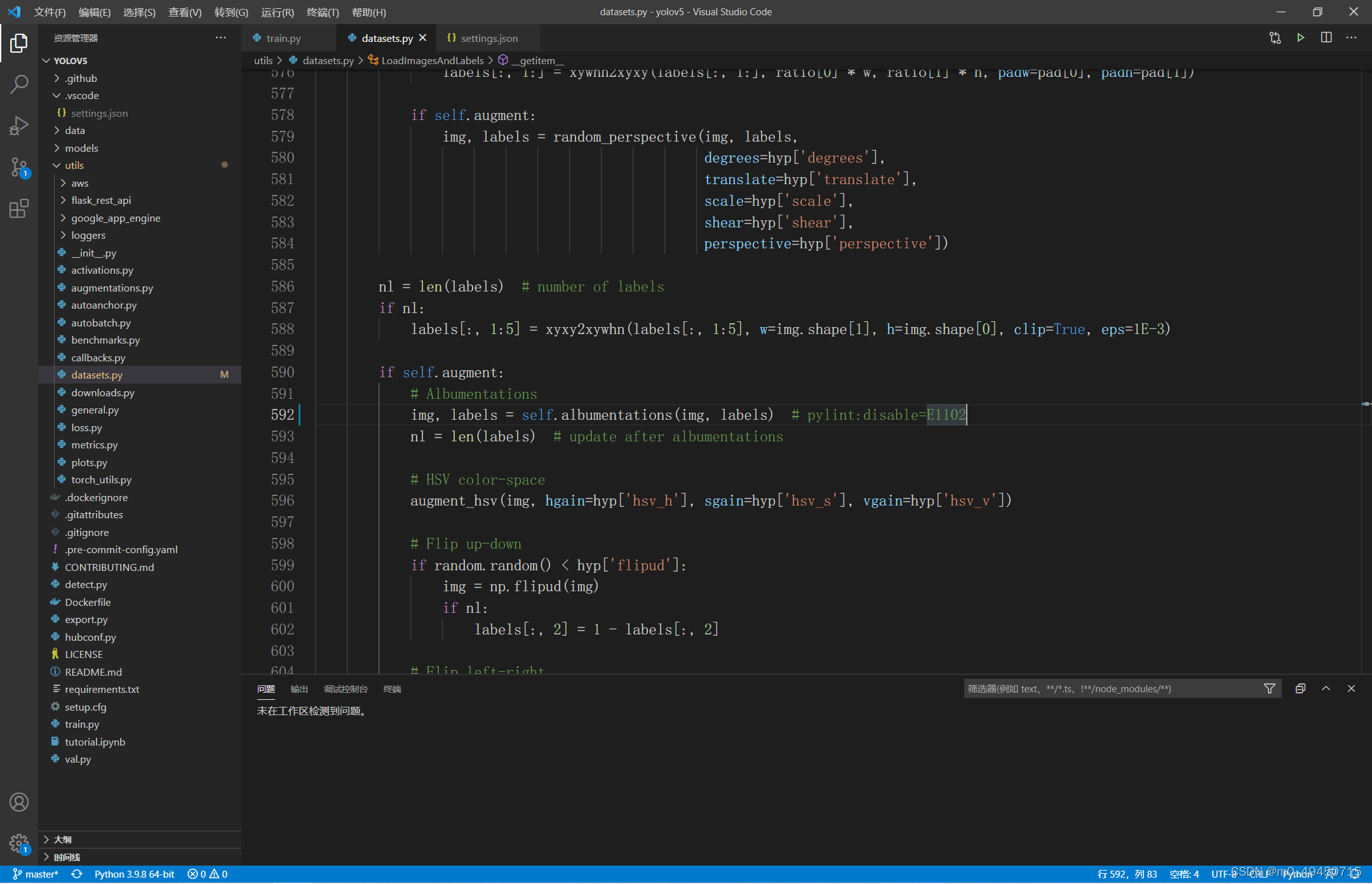1372x884 pixels.
Task: Open the 运行 menu
Action: click(278, 11)
